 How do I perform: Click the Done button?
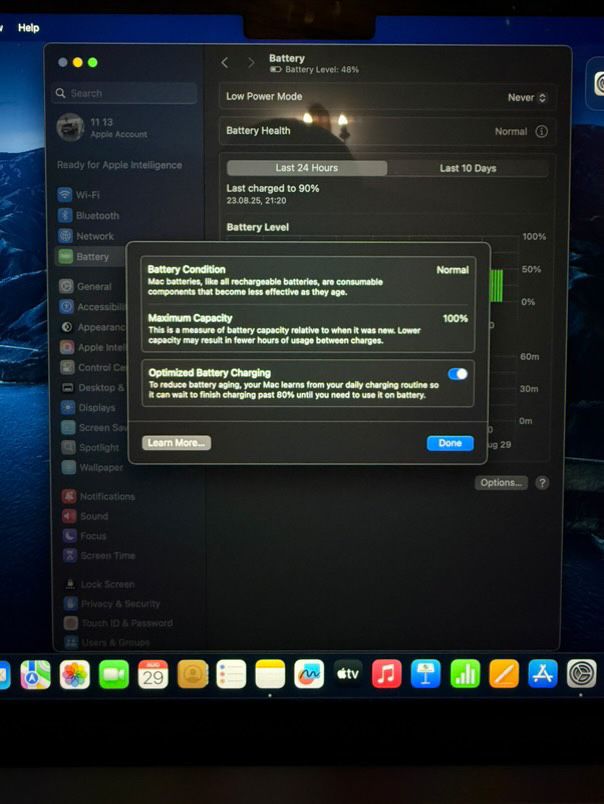coord(450,443)
